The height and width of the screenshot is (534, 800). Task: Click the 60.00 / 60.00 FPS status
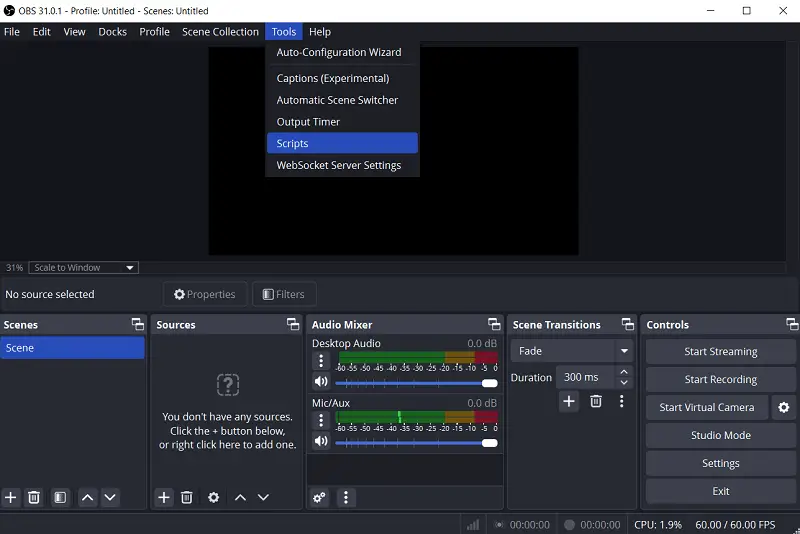[735, 525]
